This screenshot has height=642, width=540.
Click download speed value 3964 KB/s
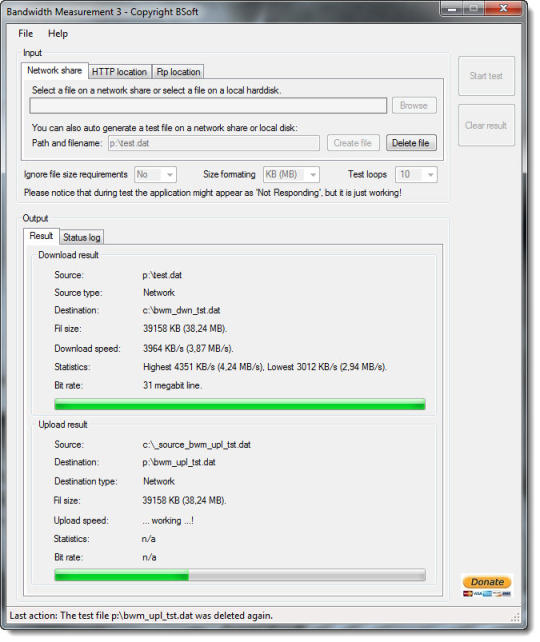point(188,349)
